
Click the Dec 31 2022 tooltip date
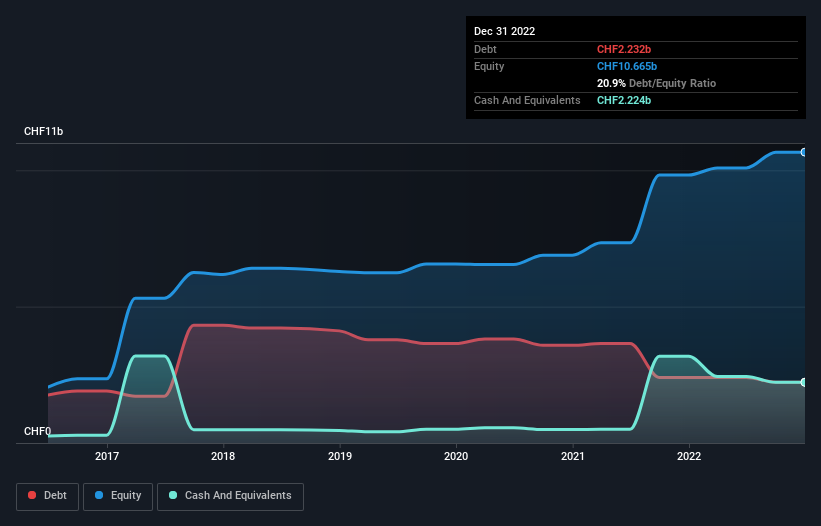(x=505, y=31)
